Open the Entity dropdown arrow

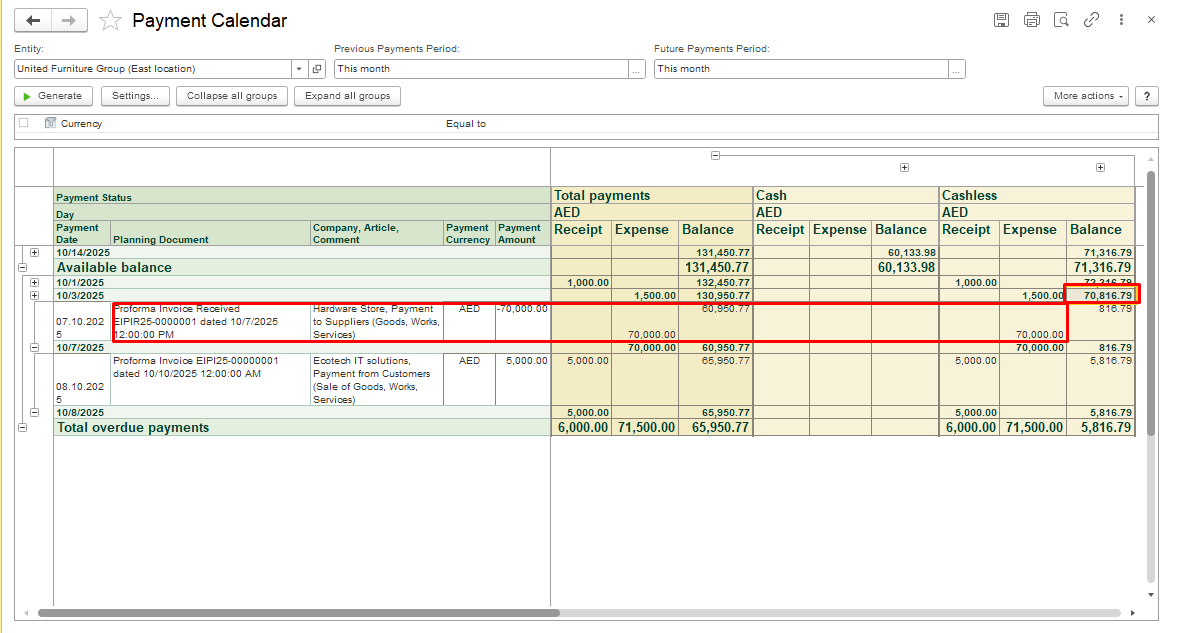[x=299, y=69]
